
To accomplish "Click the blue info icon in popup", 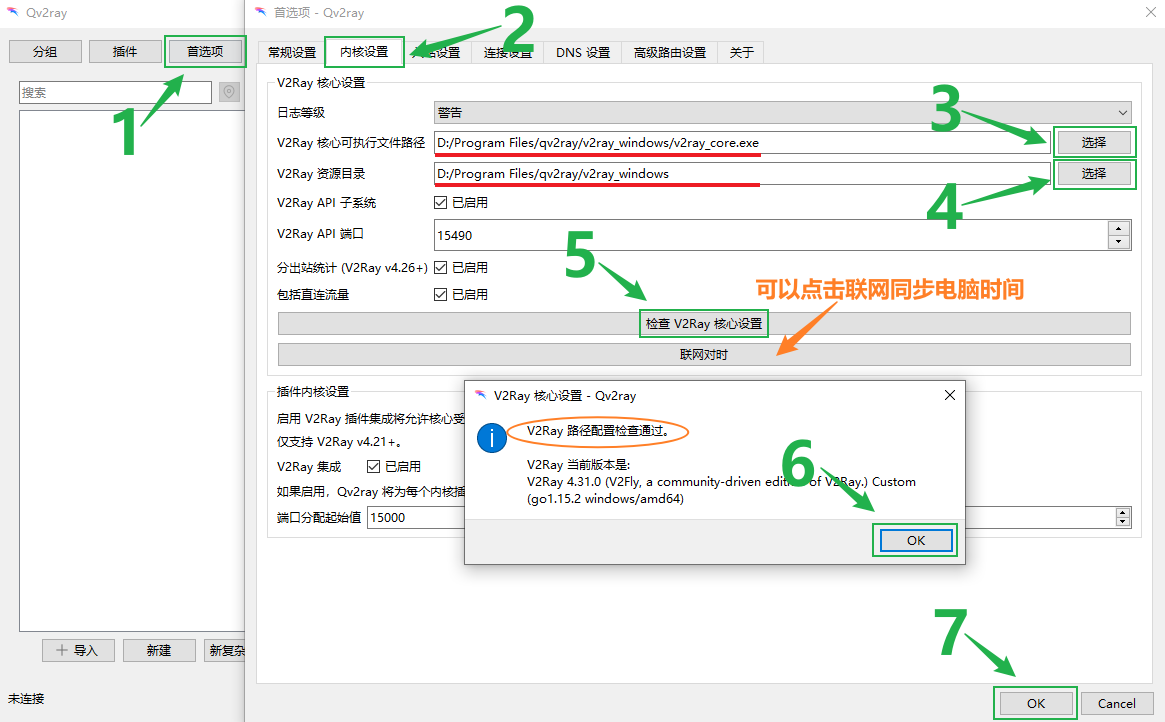I will [x=491, y=437].
